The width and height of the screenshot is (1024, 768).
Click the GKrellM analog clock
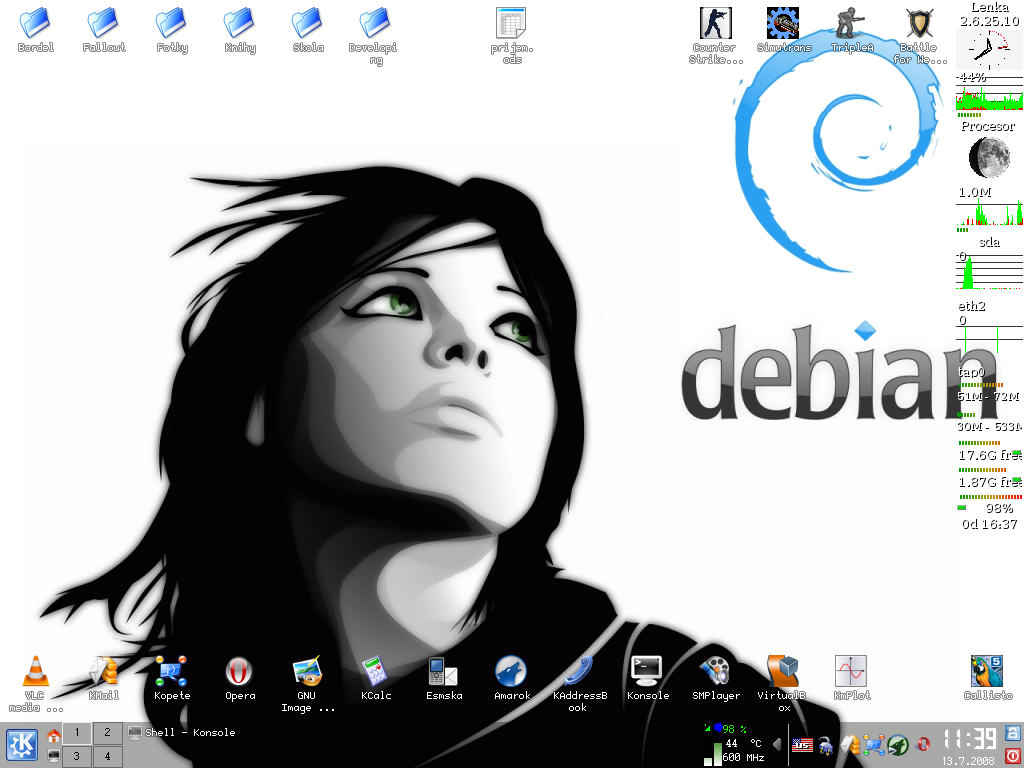click(x=989, y=50)
